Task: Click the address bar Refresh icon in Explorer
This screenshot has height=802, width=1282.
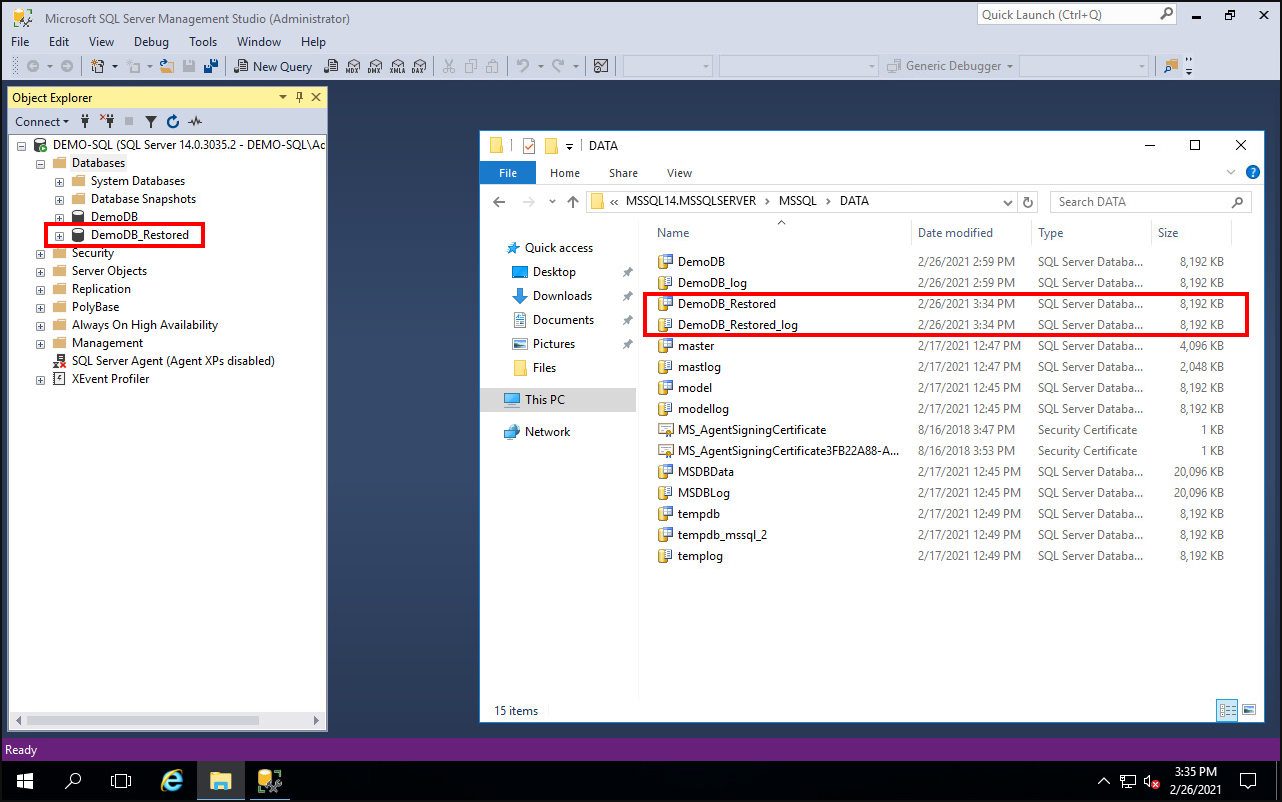Action: [x=1029, y=201]
